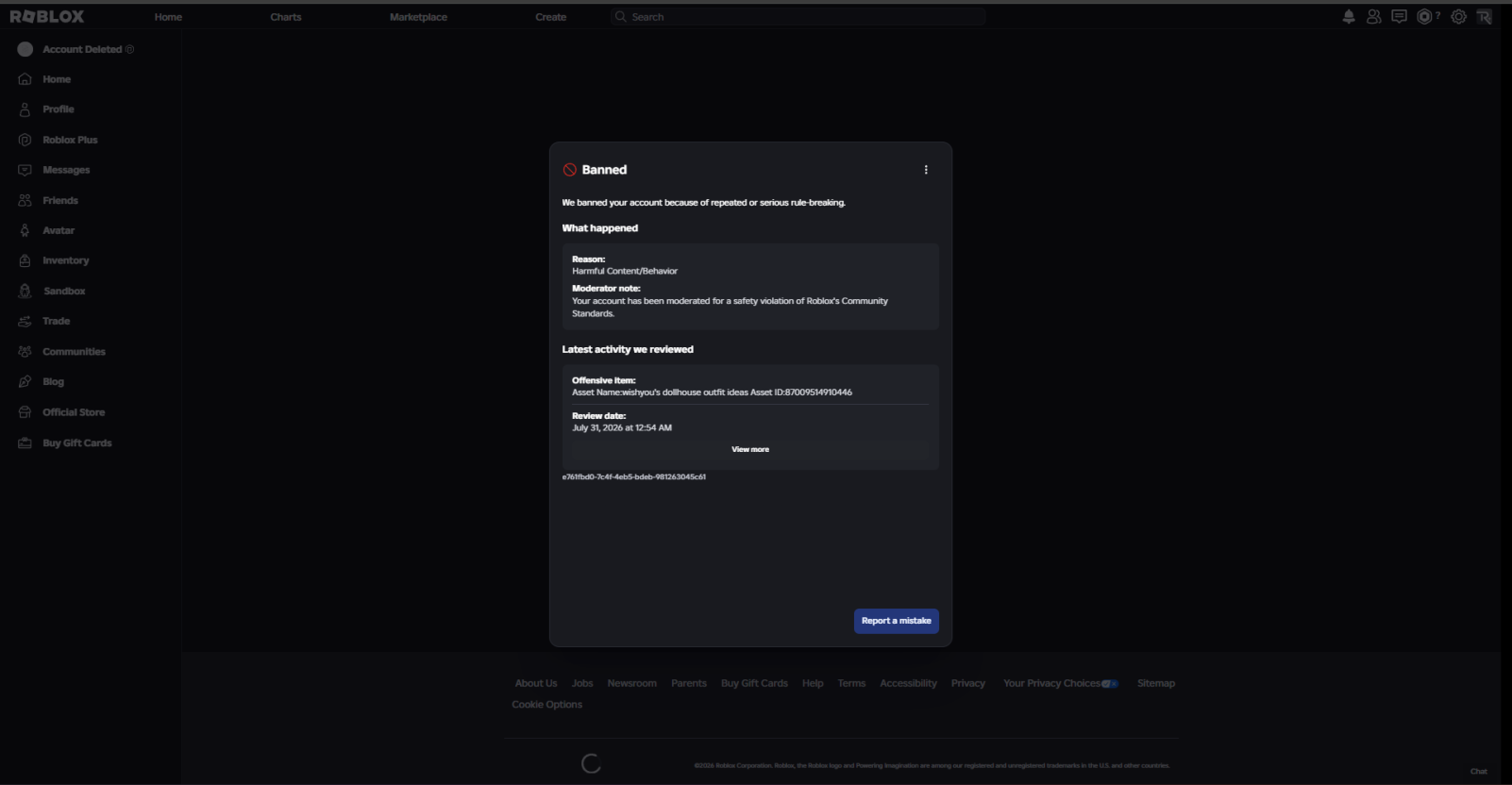Click the reason text 'Harmful Content/Behavior'
1512x785 pixels.
pyautogui.click(x=625, y=271)
